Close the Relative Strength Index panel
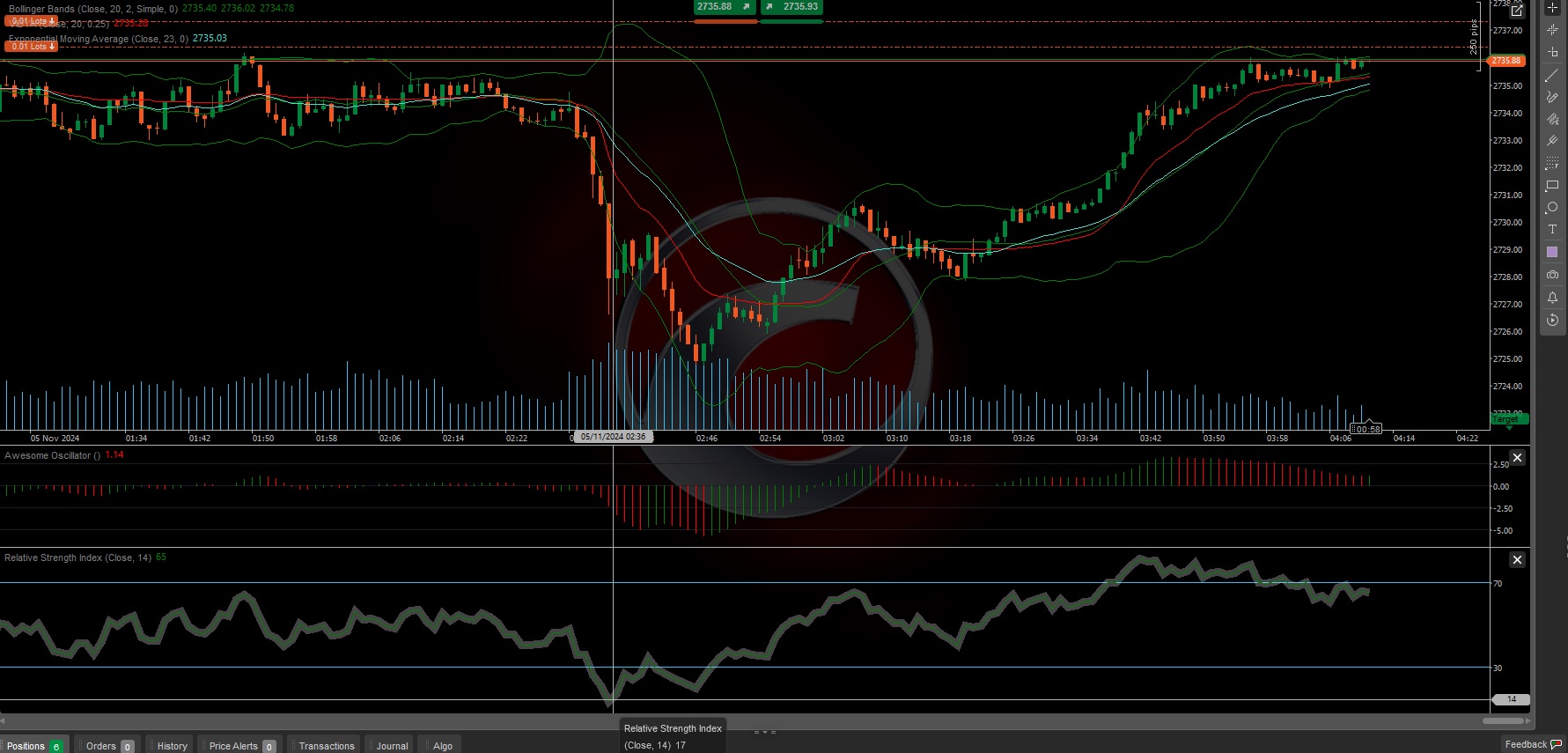This screenshot has width=1568, height=753. pyautogui.click(x=1517, y=560)
